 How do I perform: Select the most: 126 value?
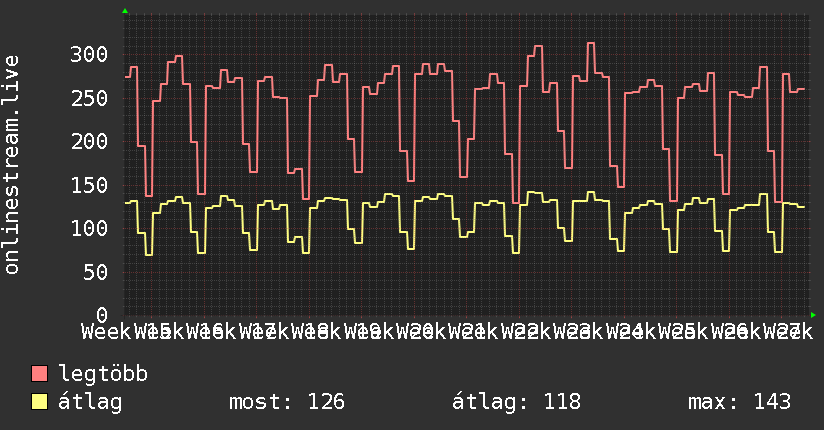pos(287,402)
